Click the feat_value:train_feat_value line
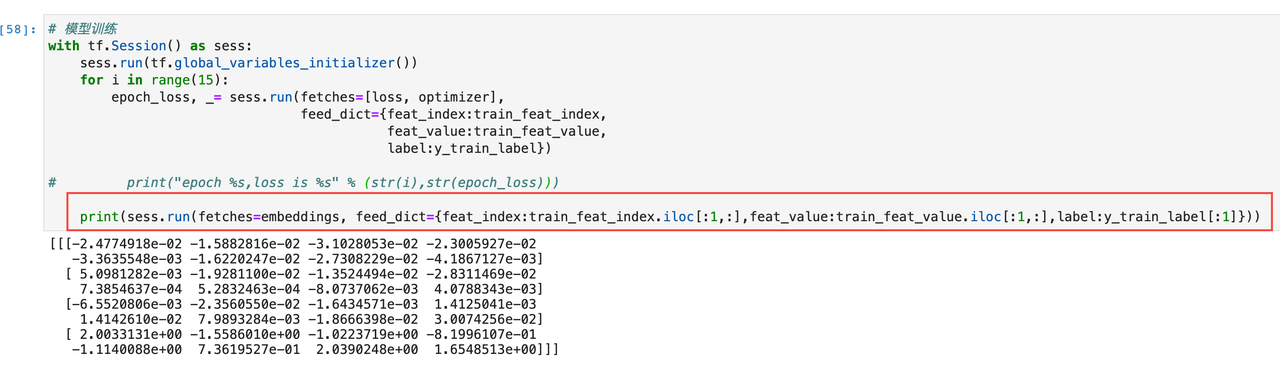 [x=497, y=131]
